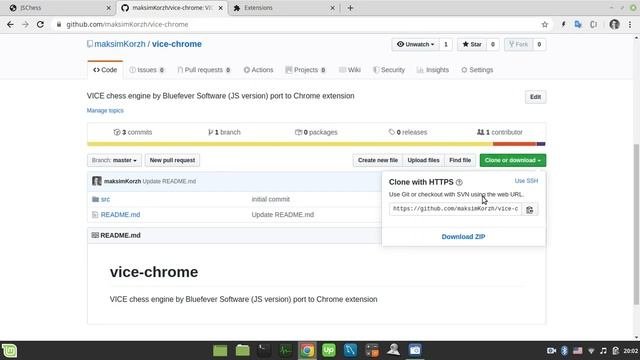Click New pull request button
The width and height of the screenshot is (640, 360).
pos(172,160)
